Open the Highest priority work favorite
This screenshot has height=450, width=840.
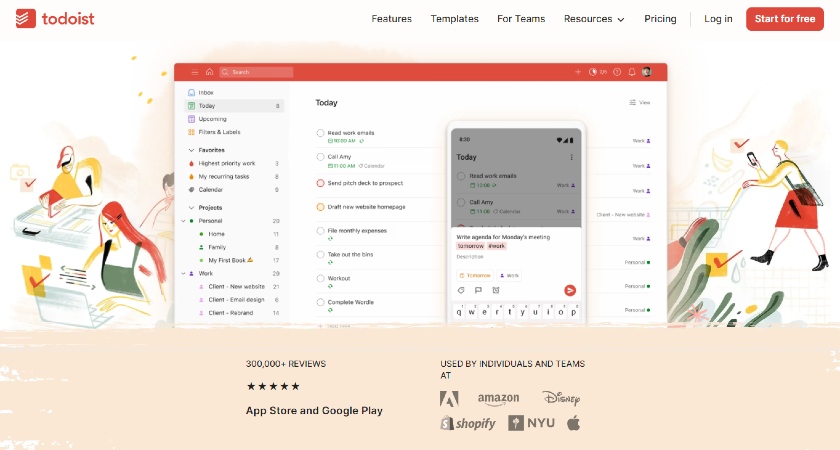coord(234,163)
